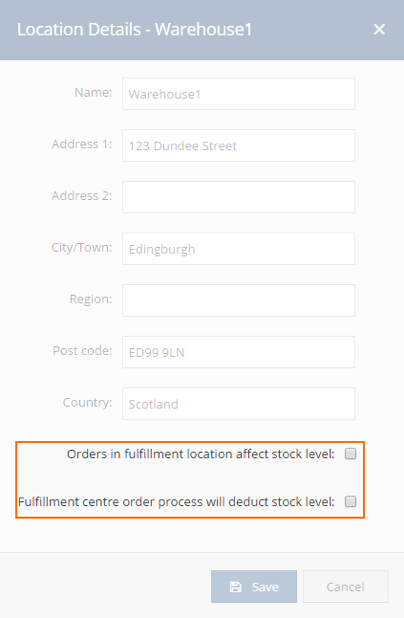The height and width of the screenshot is (618, 404).
Task: Edit the Post code field ED99 9LN
Action: (x=238, y=352)
